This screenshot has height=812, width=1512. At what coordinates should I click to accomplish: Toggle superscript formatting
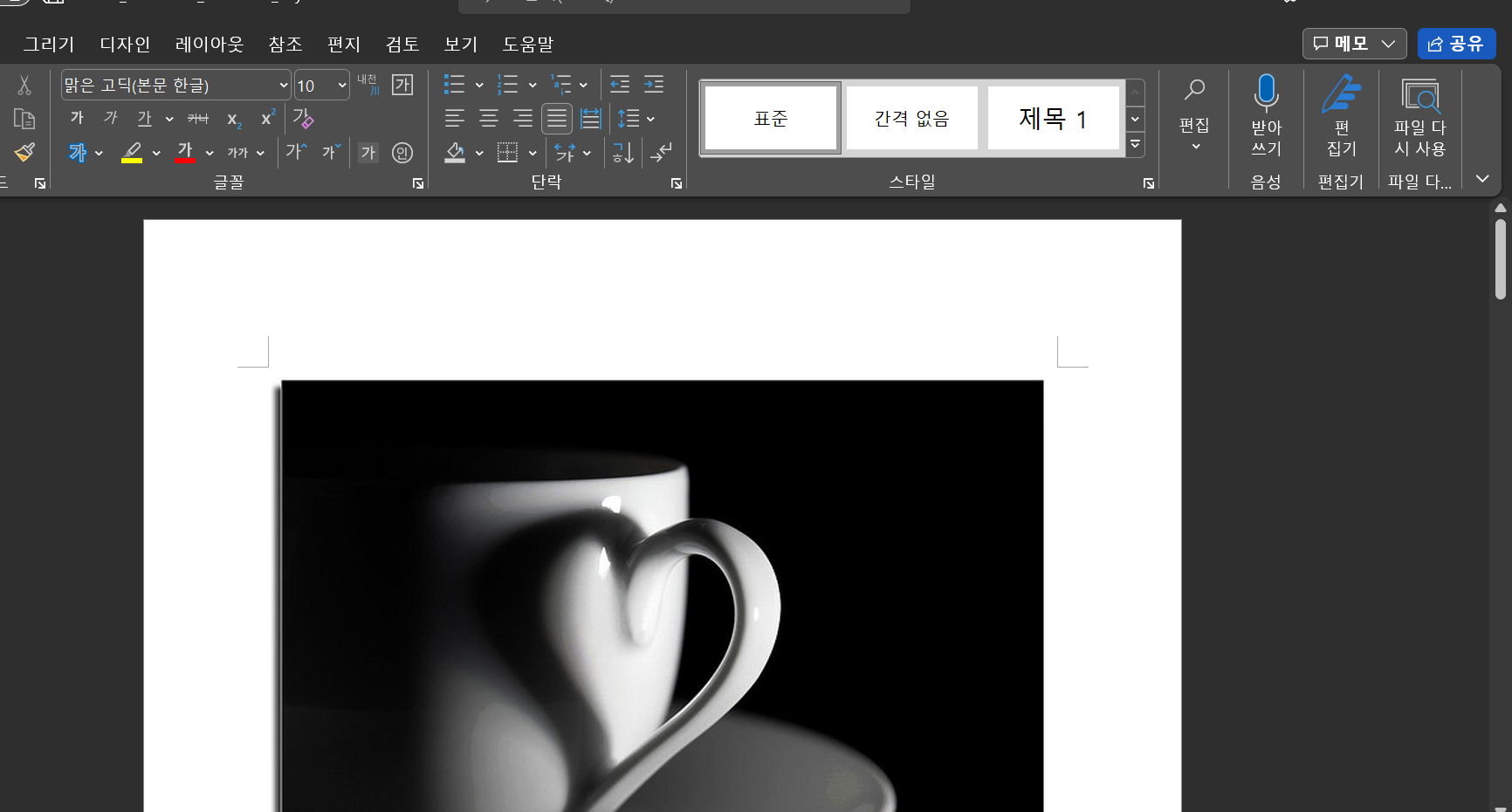click(x=268, y=118)
